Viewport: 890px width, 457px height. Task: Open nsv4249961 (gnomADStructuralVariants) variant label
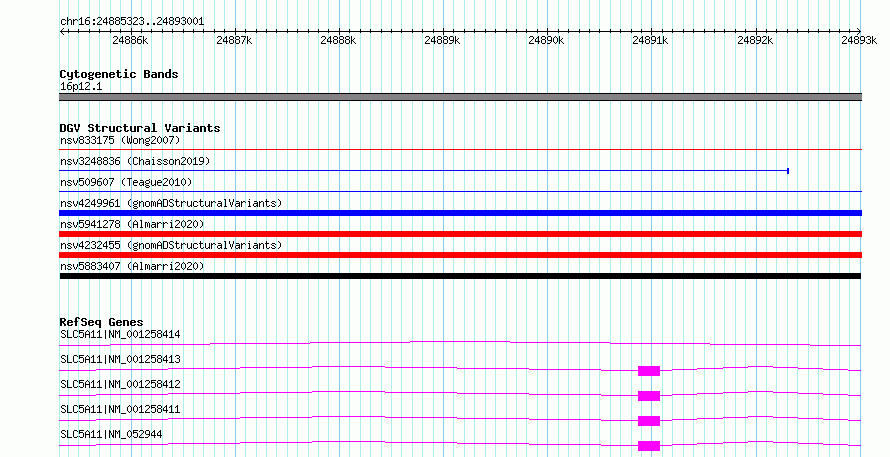pyautogui.click(x=171, y=203)
